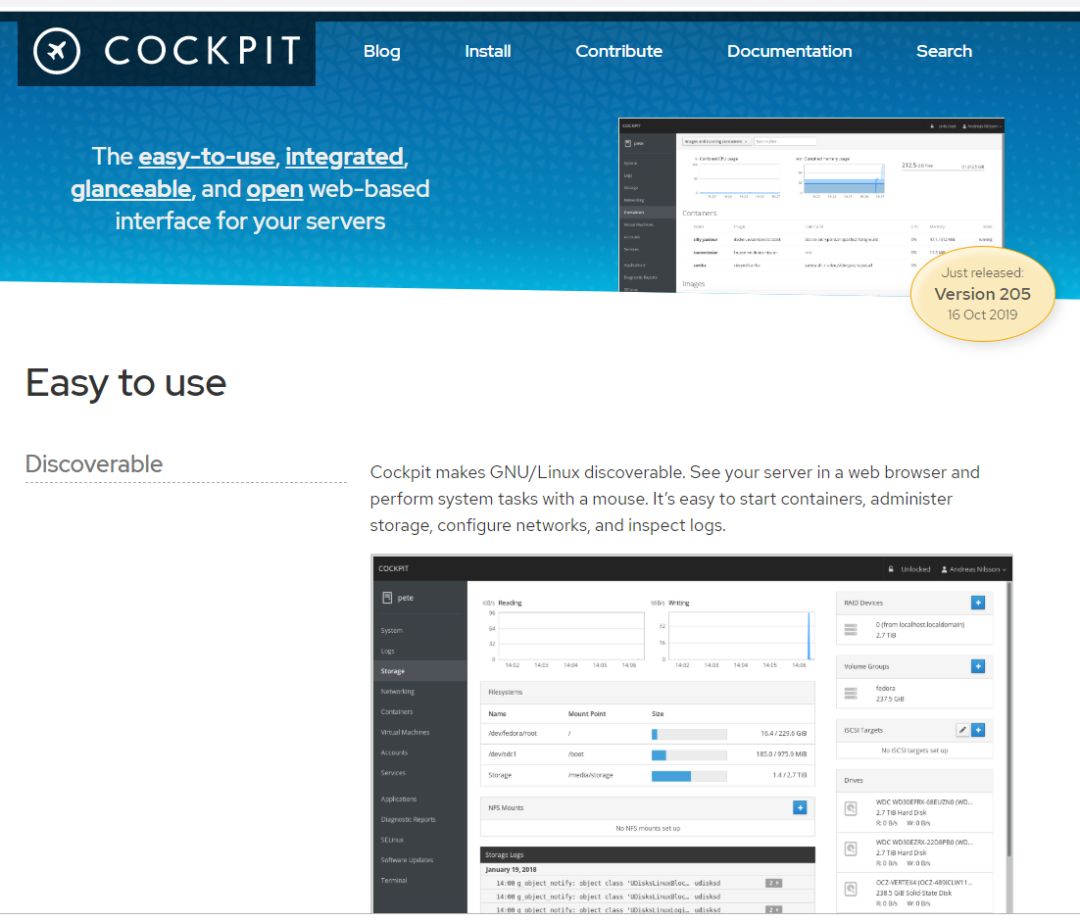The image size is (1080, 921).
Task: Click the OCZ-VERTEX4 solid state disk icon
Action: (x=851, y=889)
